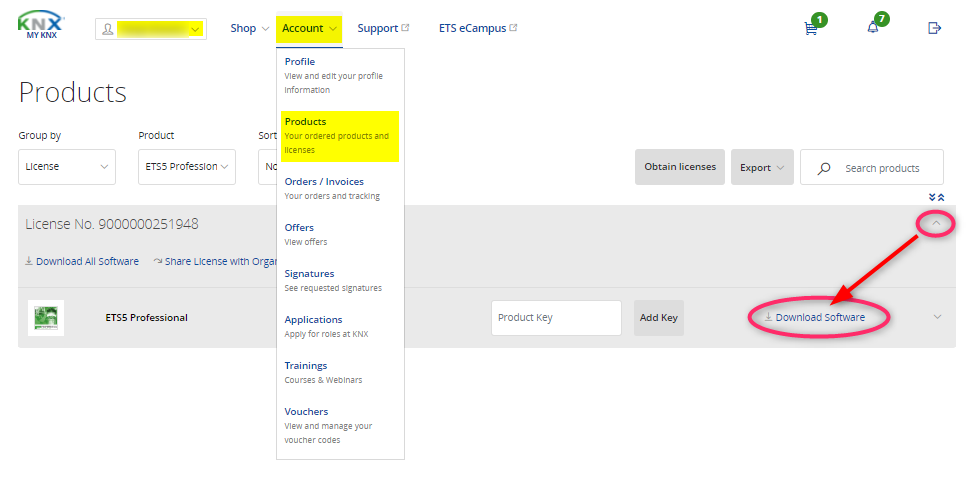
Task: Click Download All Software link
Action: (81, 262)
